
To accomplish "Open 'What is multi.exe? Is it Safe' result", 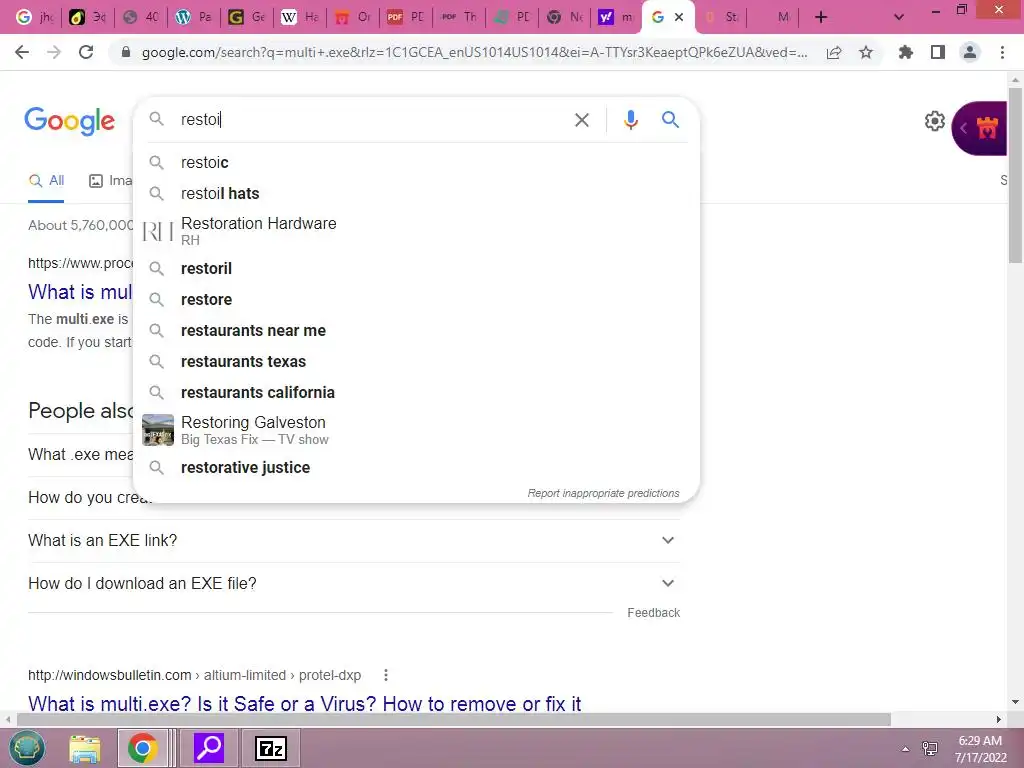I will pos(304,704).
